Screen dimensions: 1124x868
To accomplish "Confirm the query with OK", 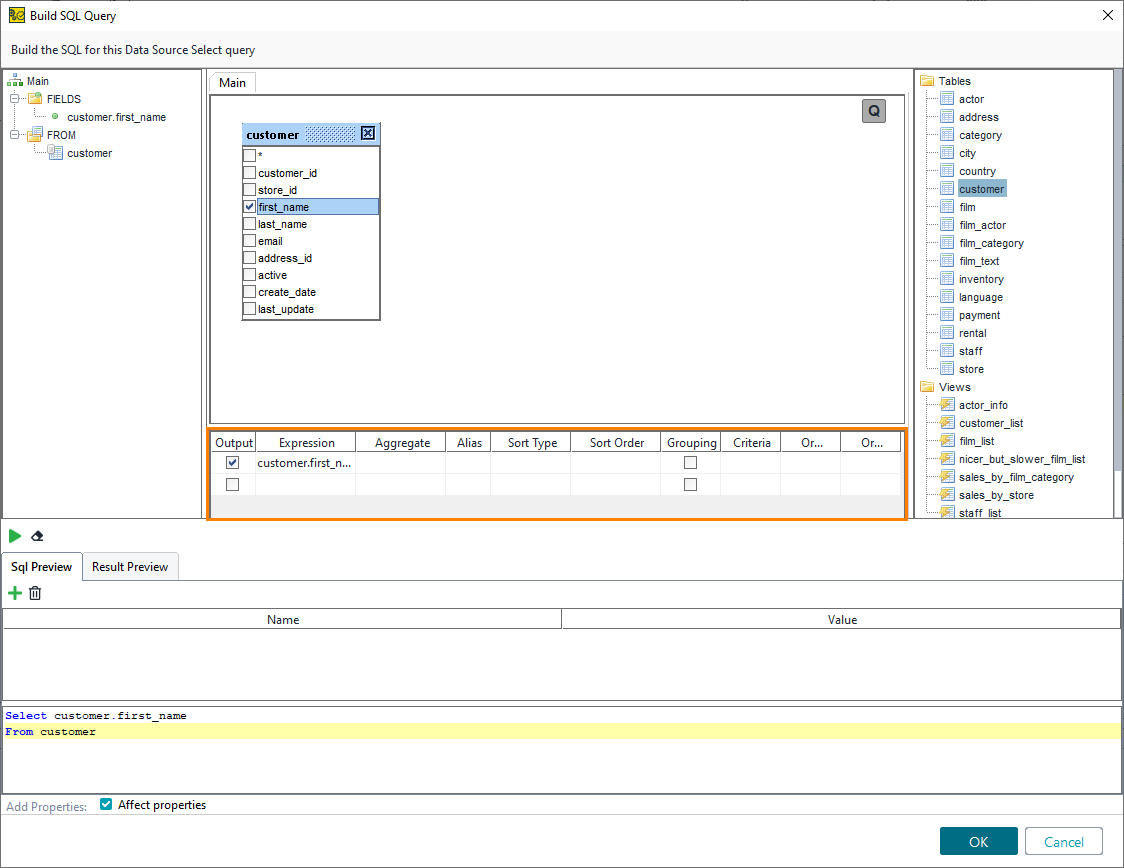I will [x=978, y=841].
